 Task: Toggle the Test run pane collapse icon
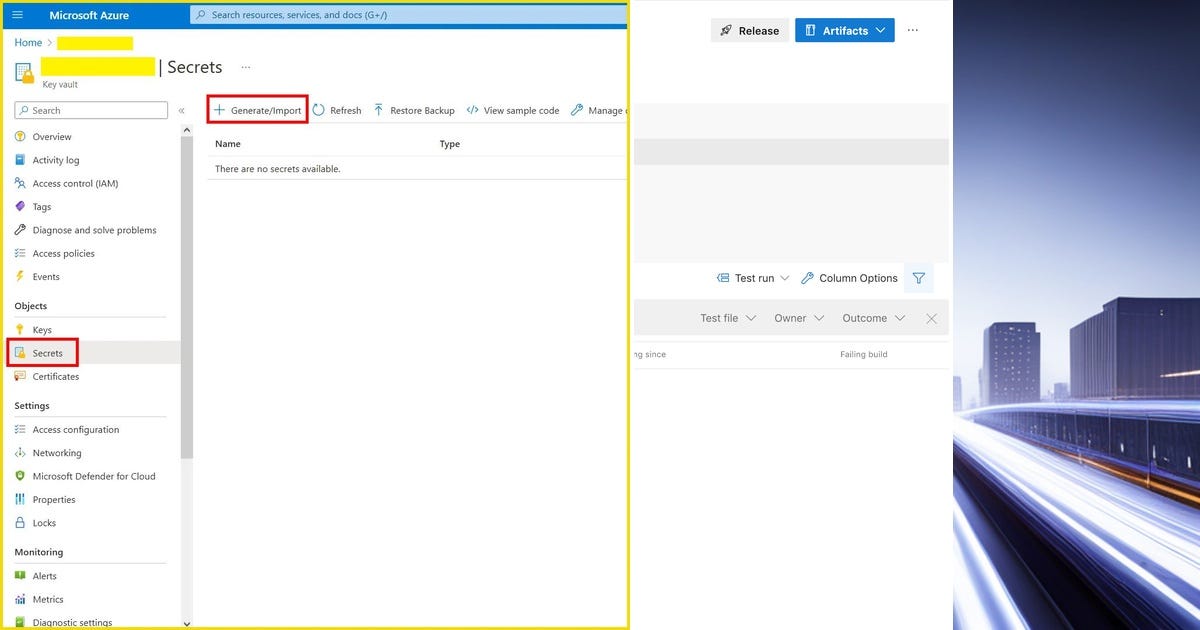[722, 278]
